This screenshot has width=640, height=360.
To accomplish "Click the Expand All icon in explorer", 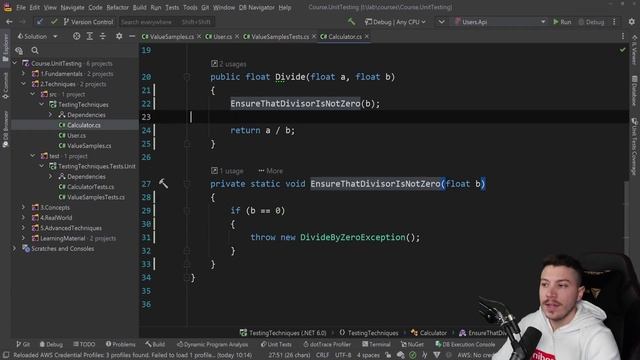I will pyautogui.click(x=90, y=36).
